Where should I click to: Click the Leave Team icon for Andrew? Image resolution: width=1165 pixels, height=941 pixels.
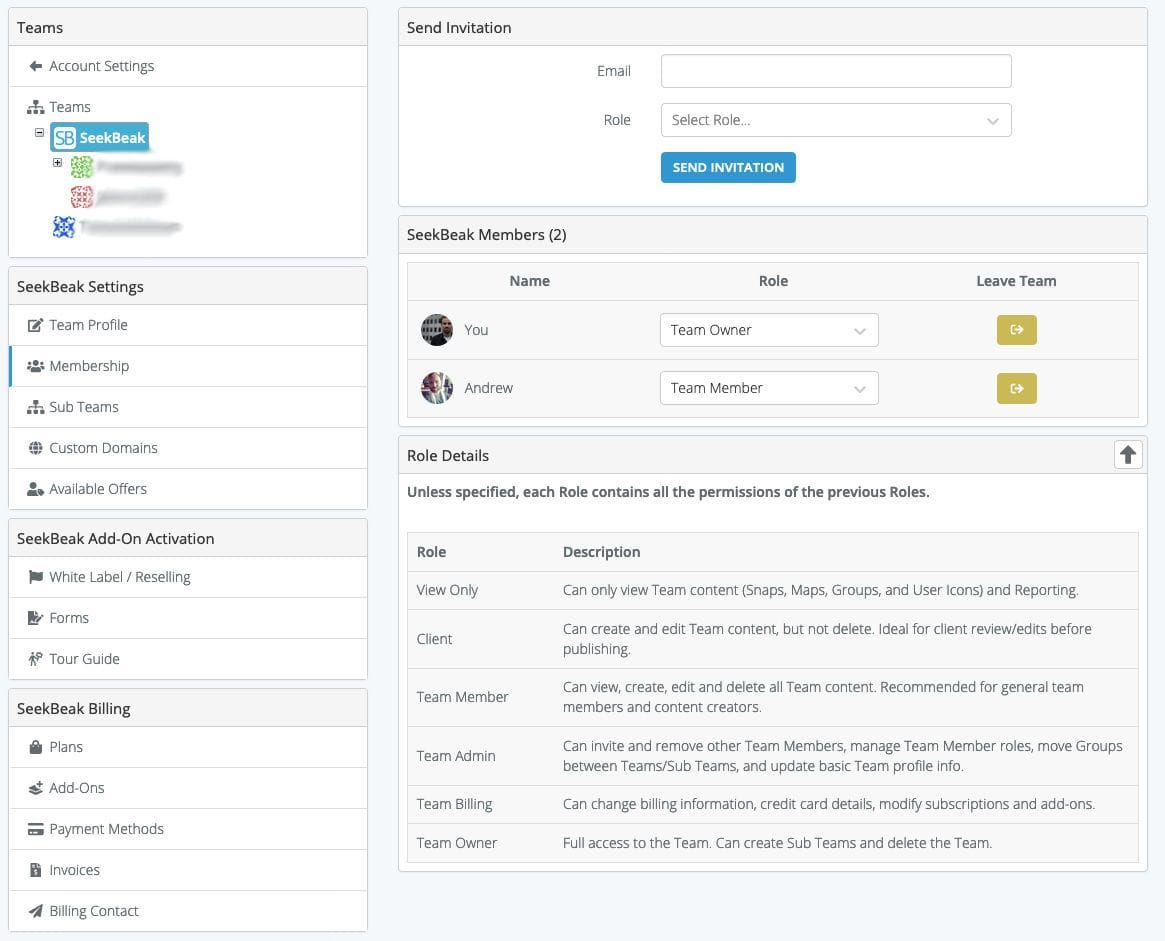(1016, 388)
